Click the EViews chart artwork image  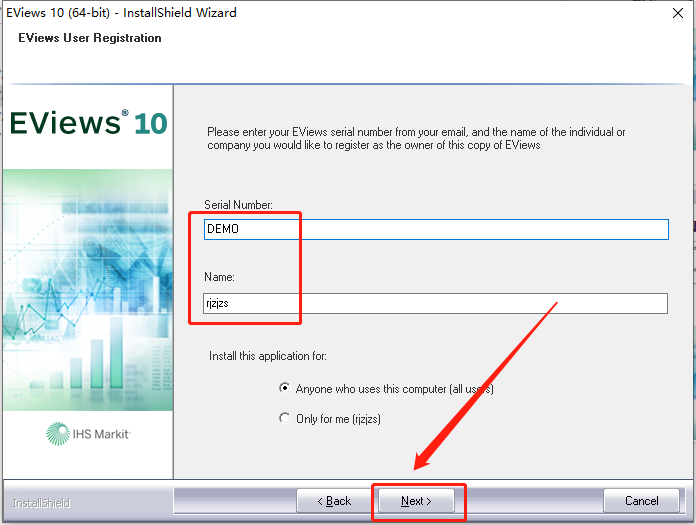click(x=88, y=290)
